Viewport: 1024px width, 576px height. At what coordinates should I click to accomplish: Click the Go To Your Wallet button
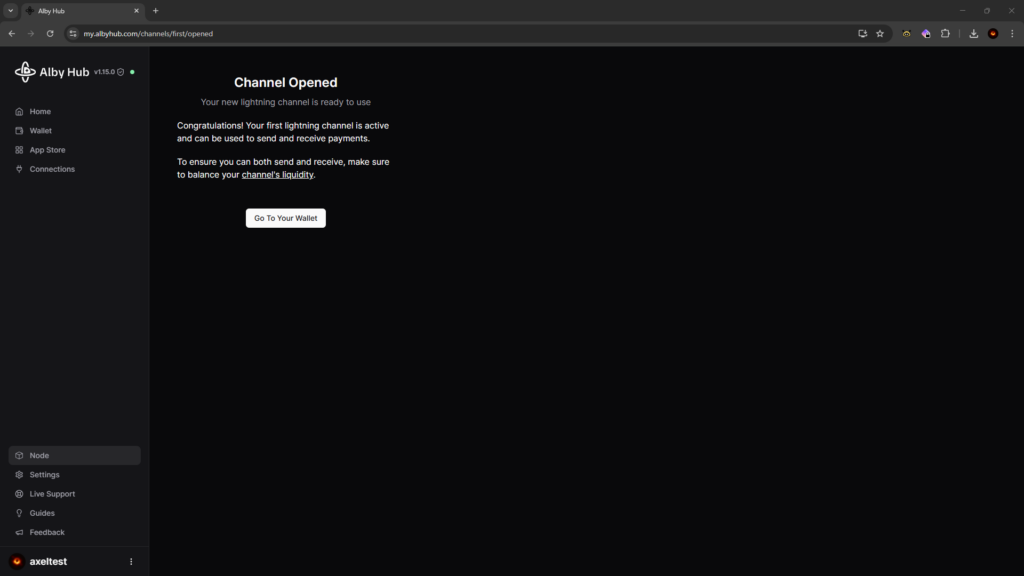coord(286,218)
